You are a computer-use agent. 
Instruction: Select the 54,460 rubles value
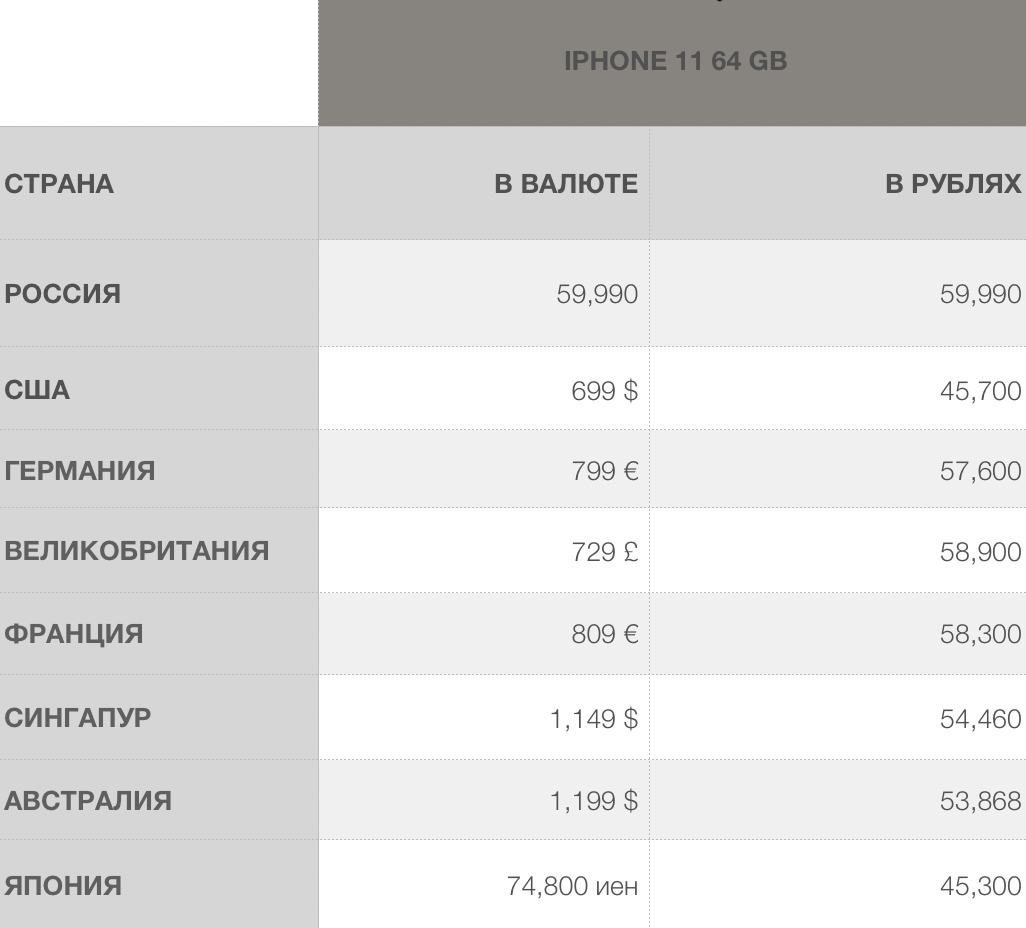coord(980,718)
